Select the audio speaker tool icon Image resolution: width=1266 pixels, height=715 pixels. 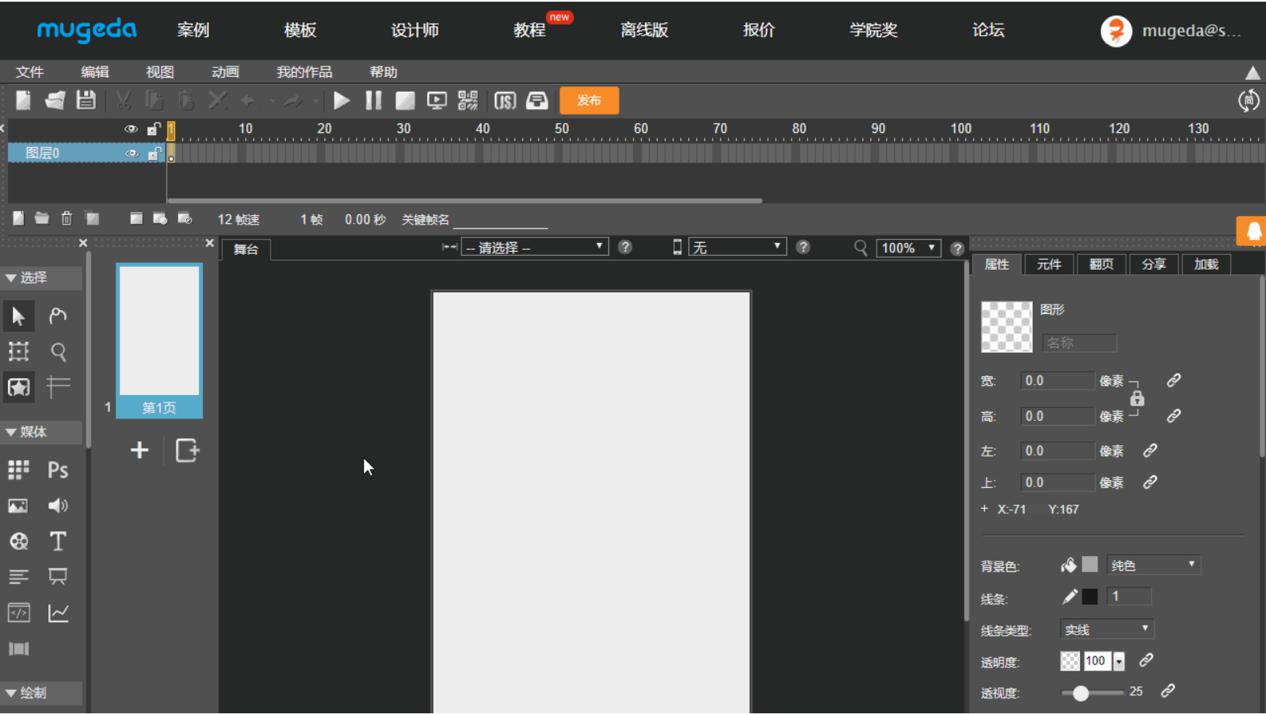tap(58, 506)
